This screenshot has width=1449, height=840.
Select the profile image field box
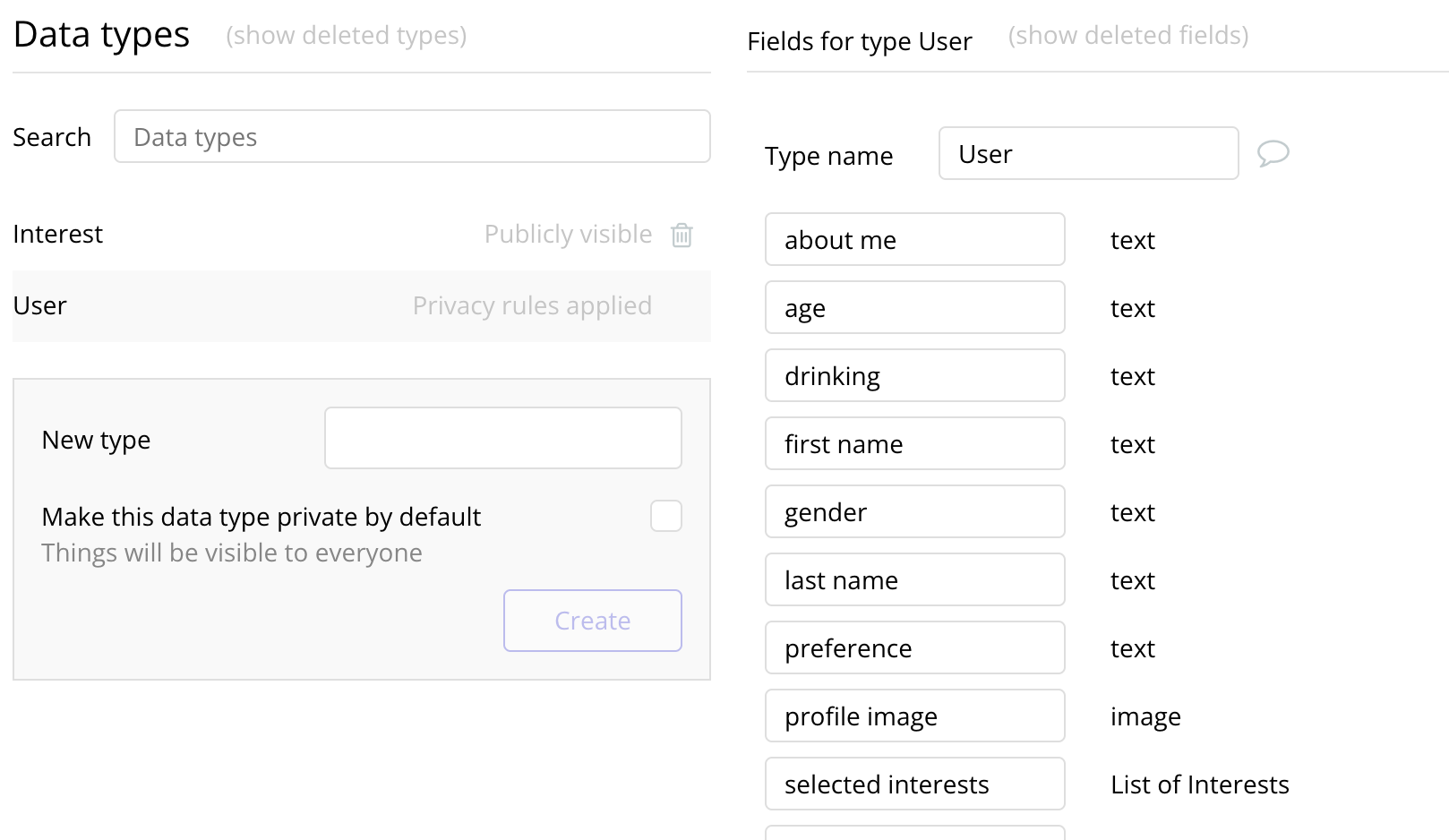click(x=914, y=716)
